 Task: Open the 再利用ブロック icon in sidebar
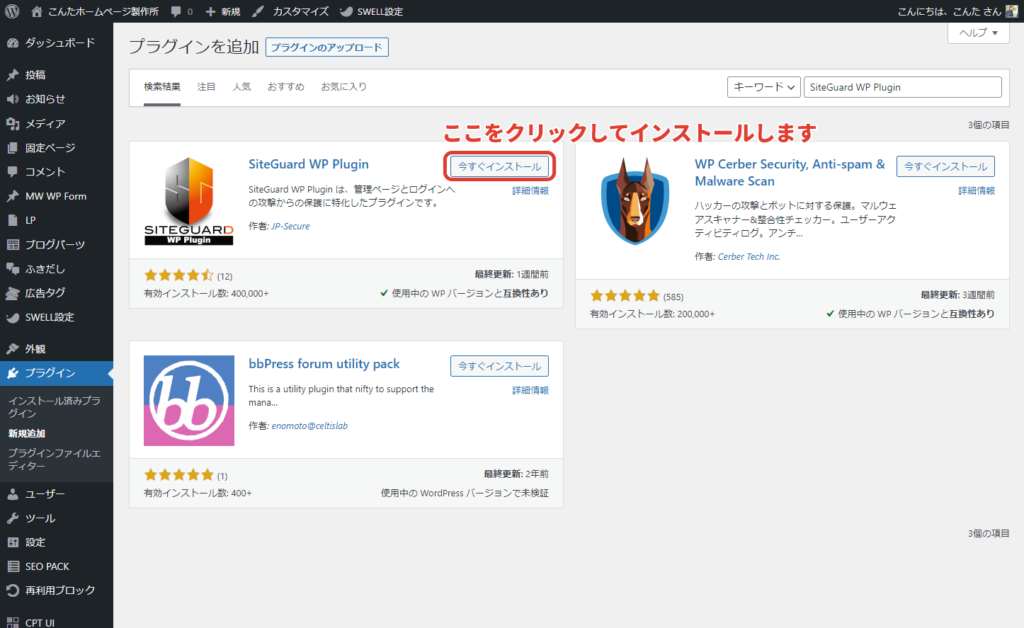point(12,590)
